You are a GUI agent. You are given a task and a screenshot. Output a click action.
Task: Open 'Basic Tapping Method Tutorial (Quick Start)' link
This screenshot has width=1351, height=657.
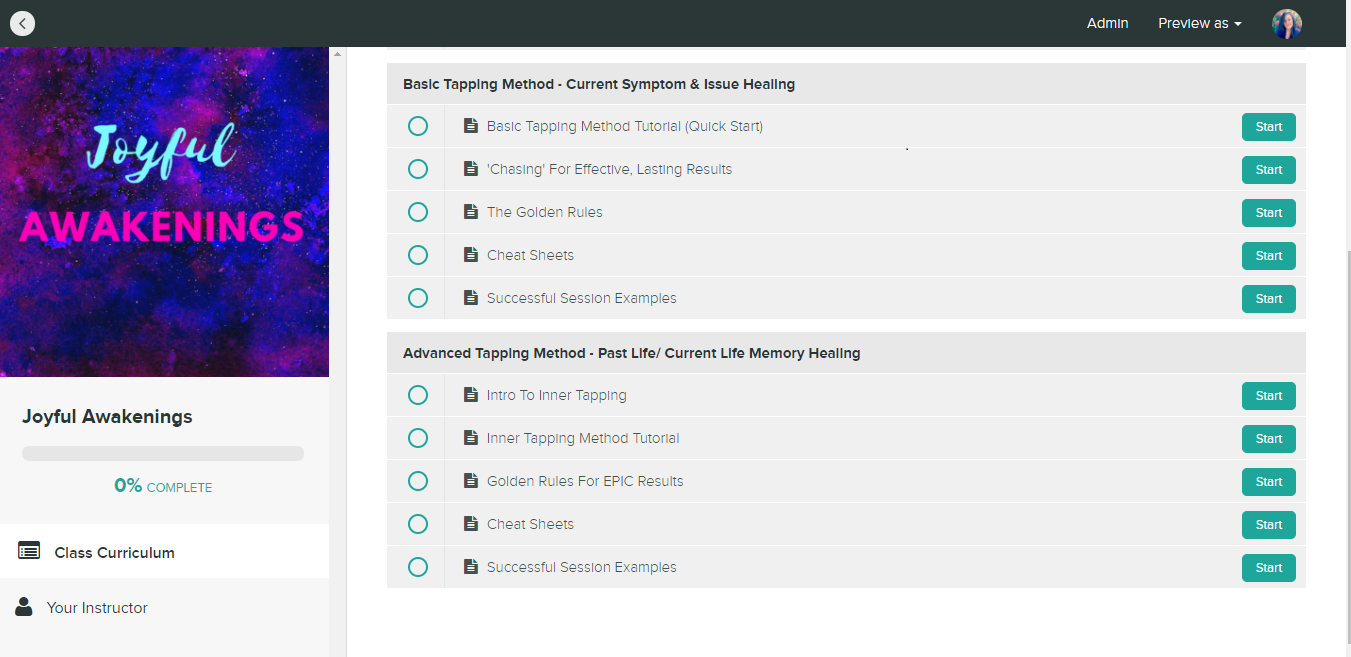pyautogui.click(x=625, y=126)
